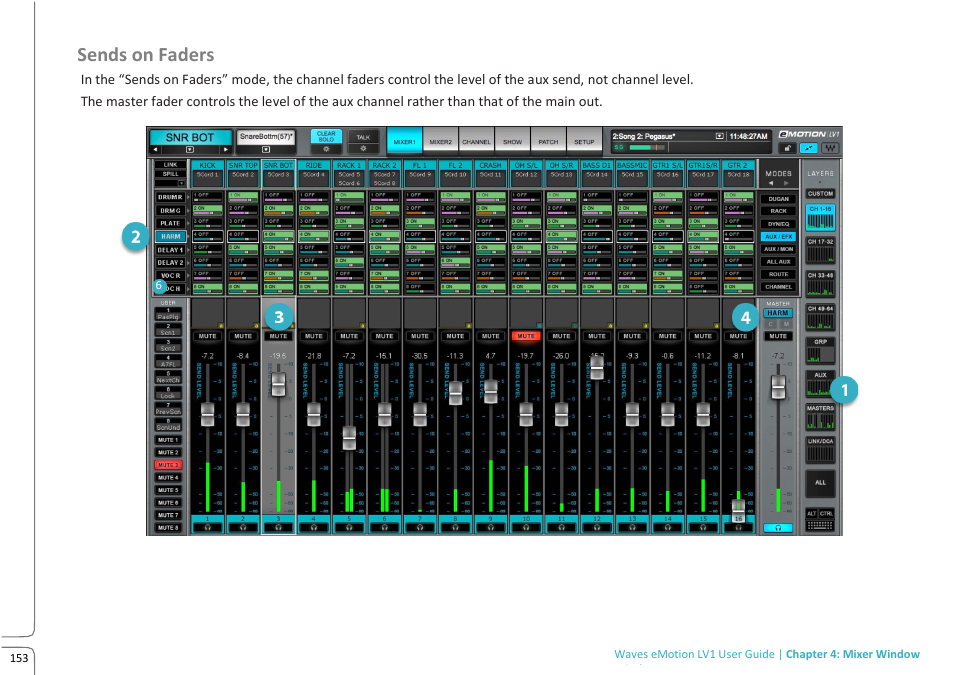Open Clear Solo gear settings
954x675 pixels.
[x=326, y=149]
